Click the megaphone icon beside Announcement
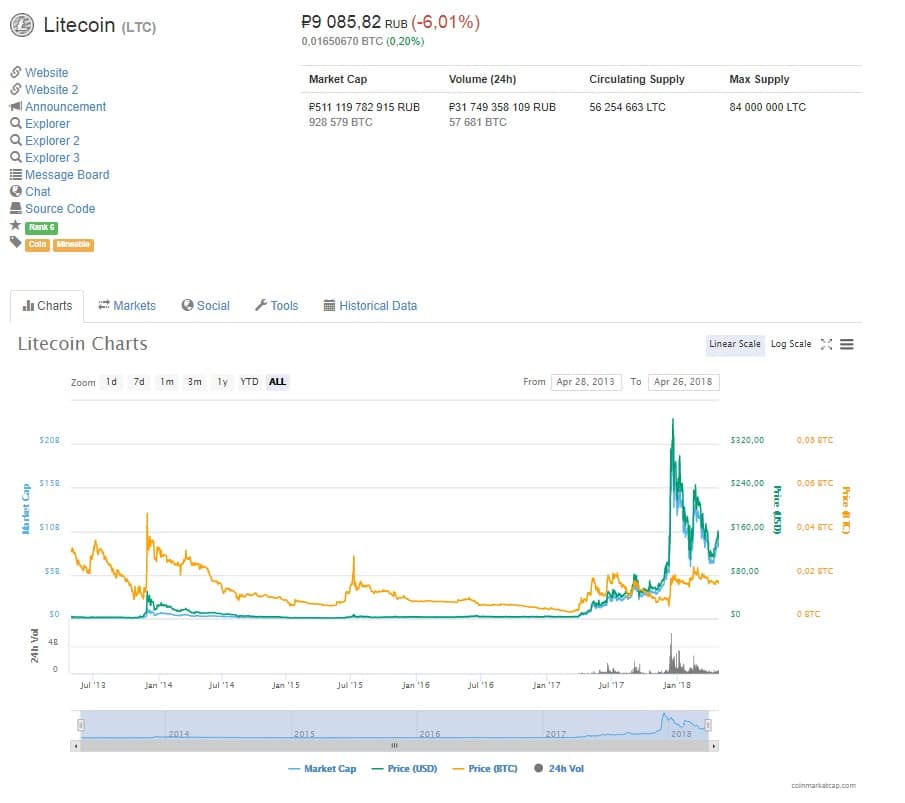The width and height of the screenshot is (905, 803). 16,106
